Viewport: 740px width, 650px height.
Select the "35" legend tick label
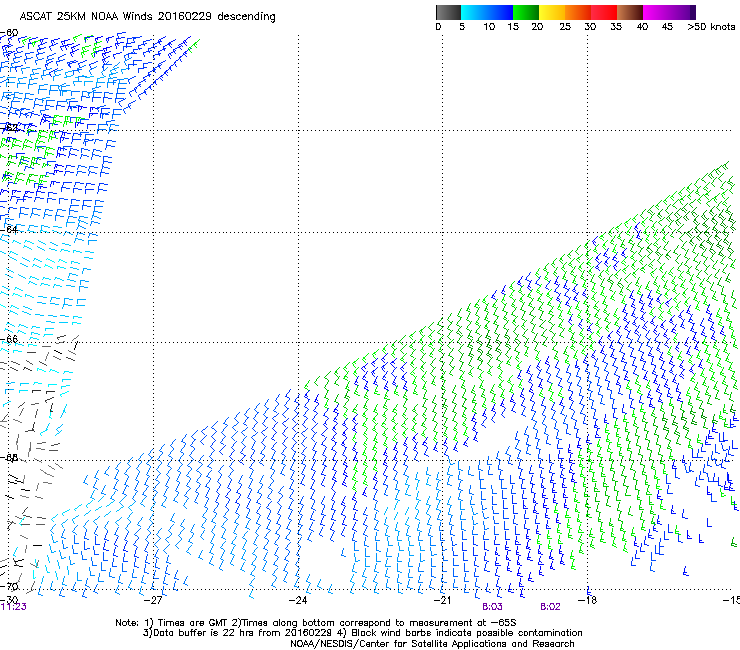[616, 27]
